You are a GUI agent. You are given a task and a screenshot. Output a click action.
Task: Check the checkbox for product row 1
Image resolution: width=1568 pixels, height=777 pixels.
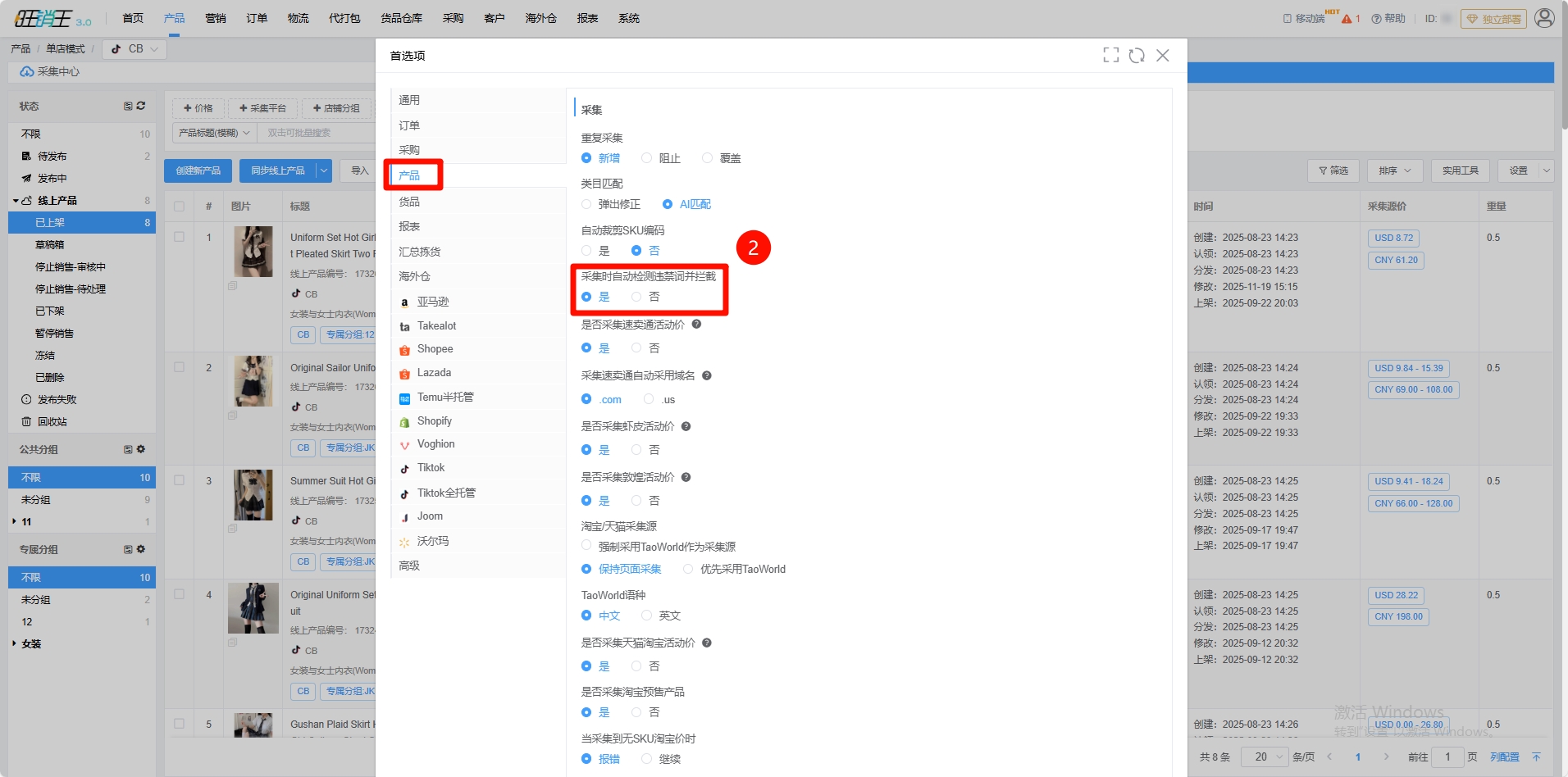tap(179, 237)
